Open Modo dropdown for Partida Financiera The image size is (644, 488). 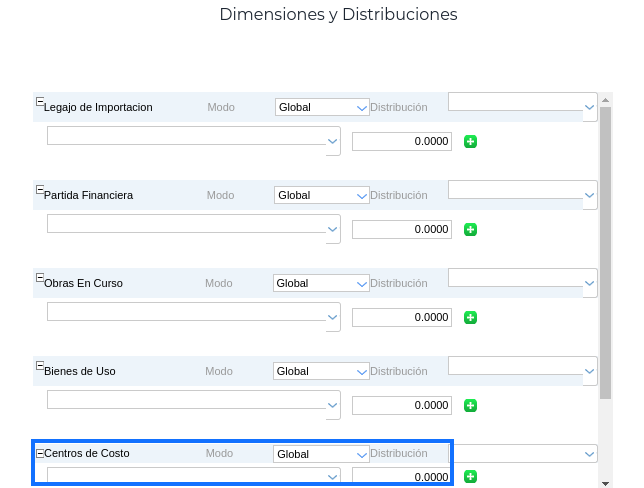(x=322, y=195)
